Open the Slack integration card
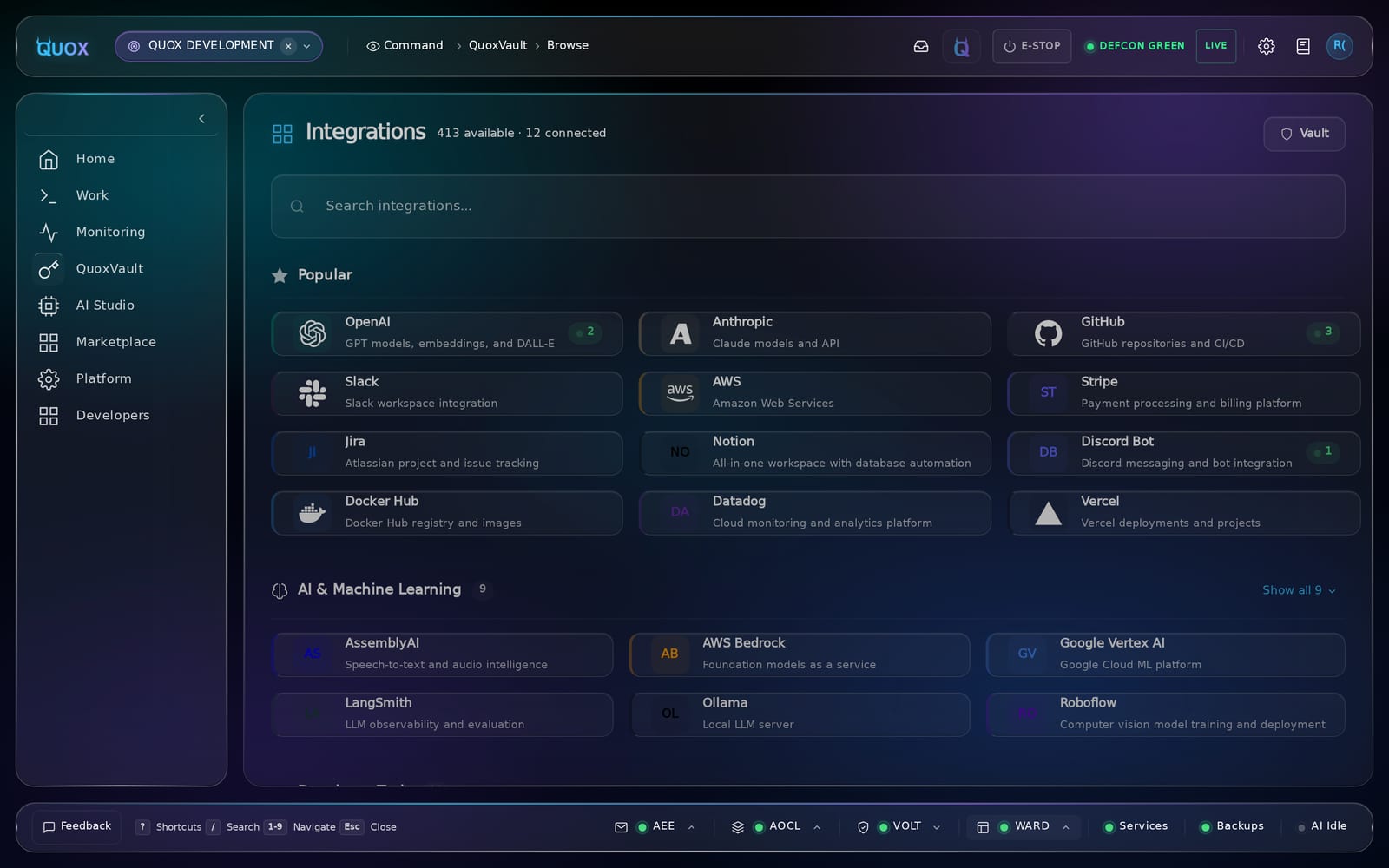The width and height of the screenshot is (1389, 868). (x=447, y=393)
